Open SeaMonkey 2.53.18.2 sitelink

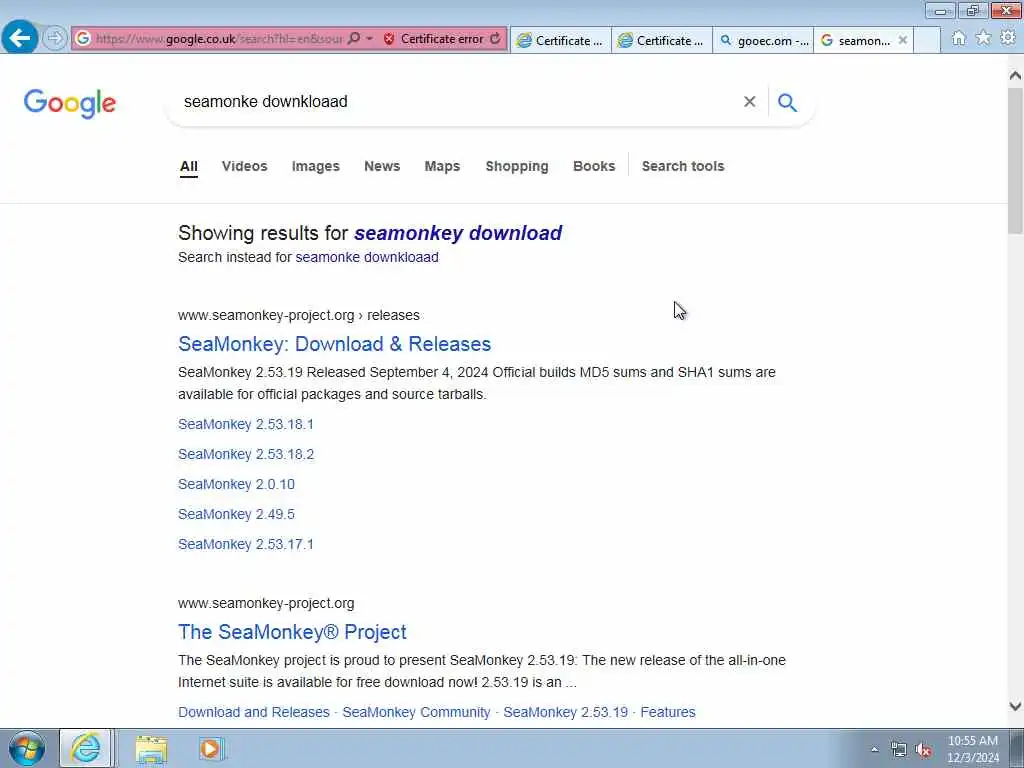(x=246, y=455)
